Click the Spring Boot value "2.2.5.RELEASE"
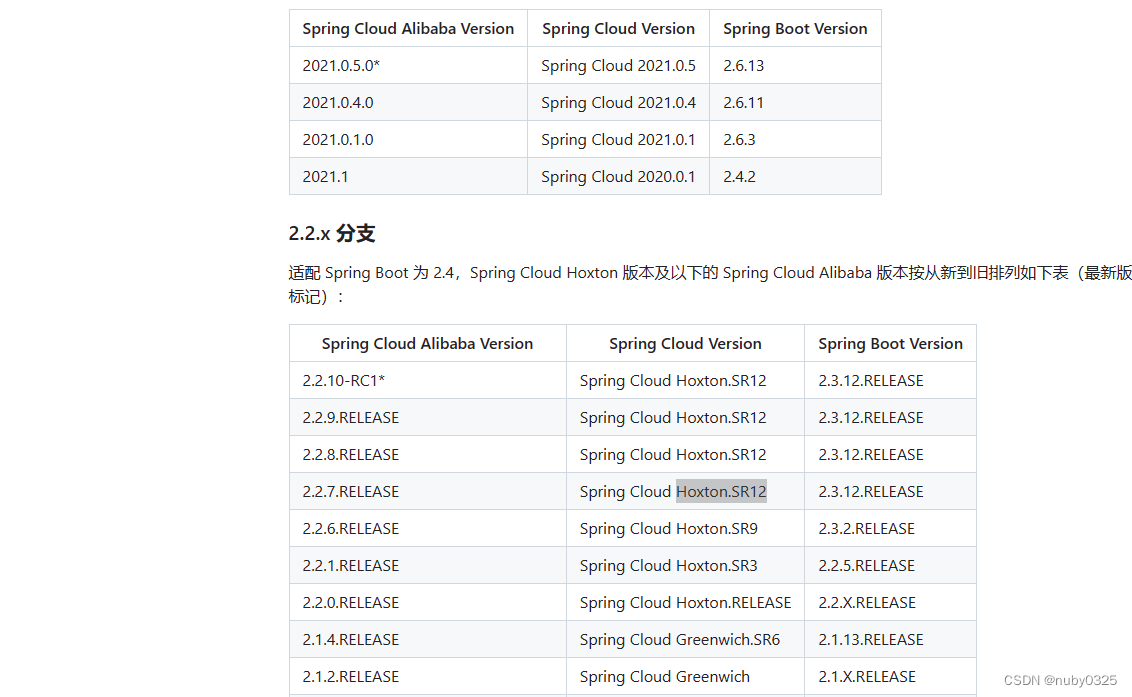Screen dimensions: 1132x697 tap(866, 565)
